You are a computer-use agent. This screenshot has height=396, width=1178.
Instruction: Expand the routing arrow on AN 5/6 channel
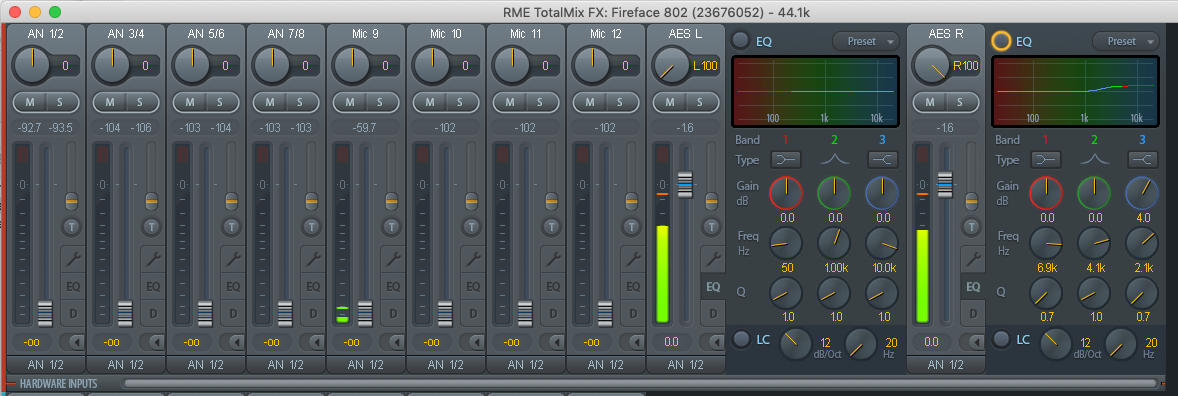(232, 342)
